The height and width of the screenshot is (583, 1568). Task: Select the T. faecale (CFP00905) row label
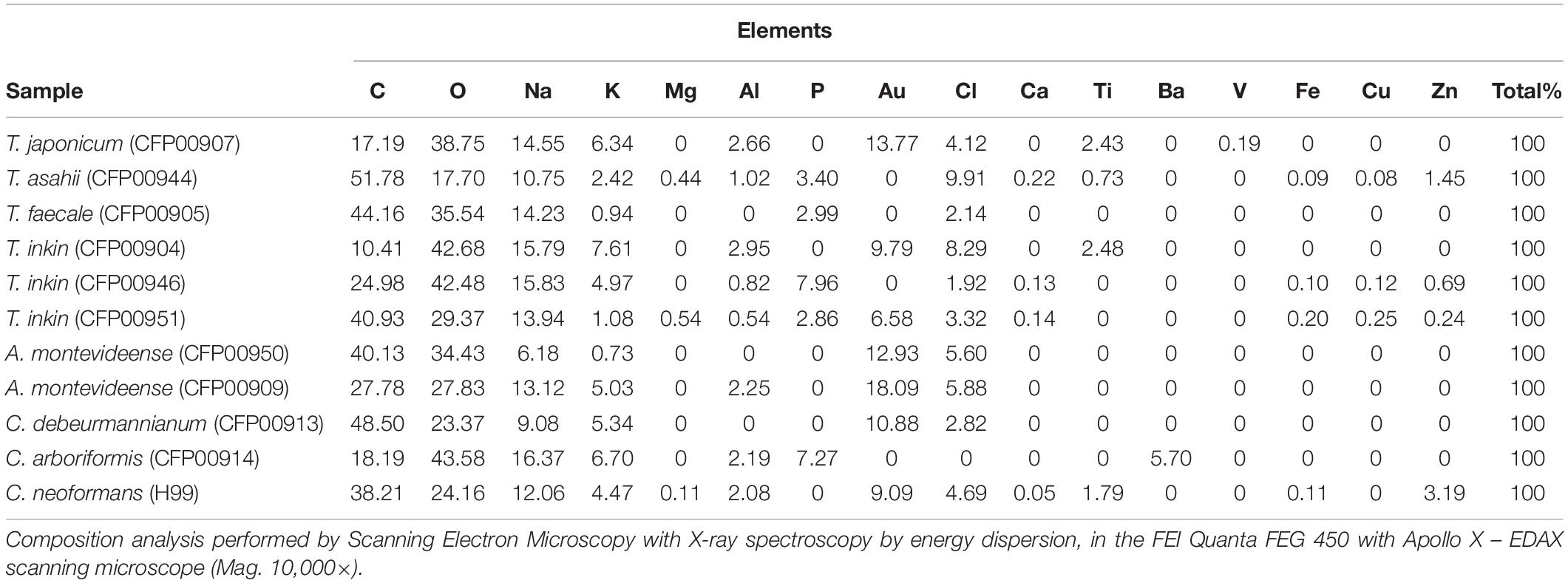pos(107,214)
